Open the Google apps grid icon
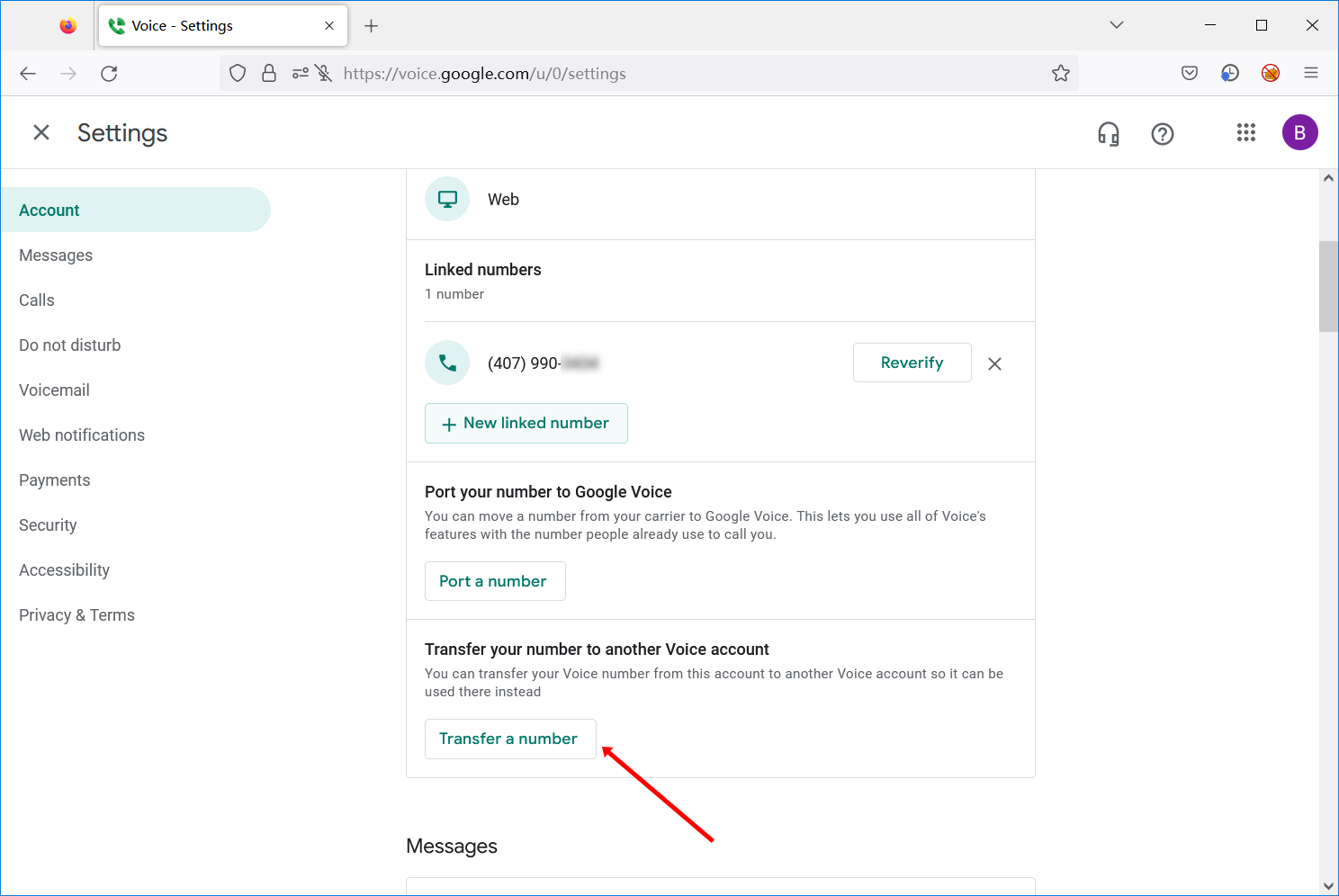This screenshot has height=896, width=1339. tap(1246, 133)
